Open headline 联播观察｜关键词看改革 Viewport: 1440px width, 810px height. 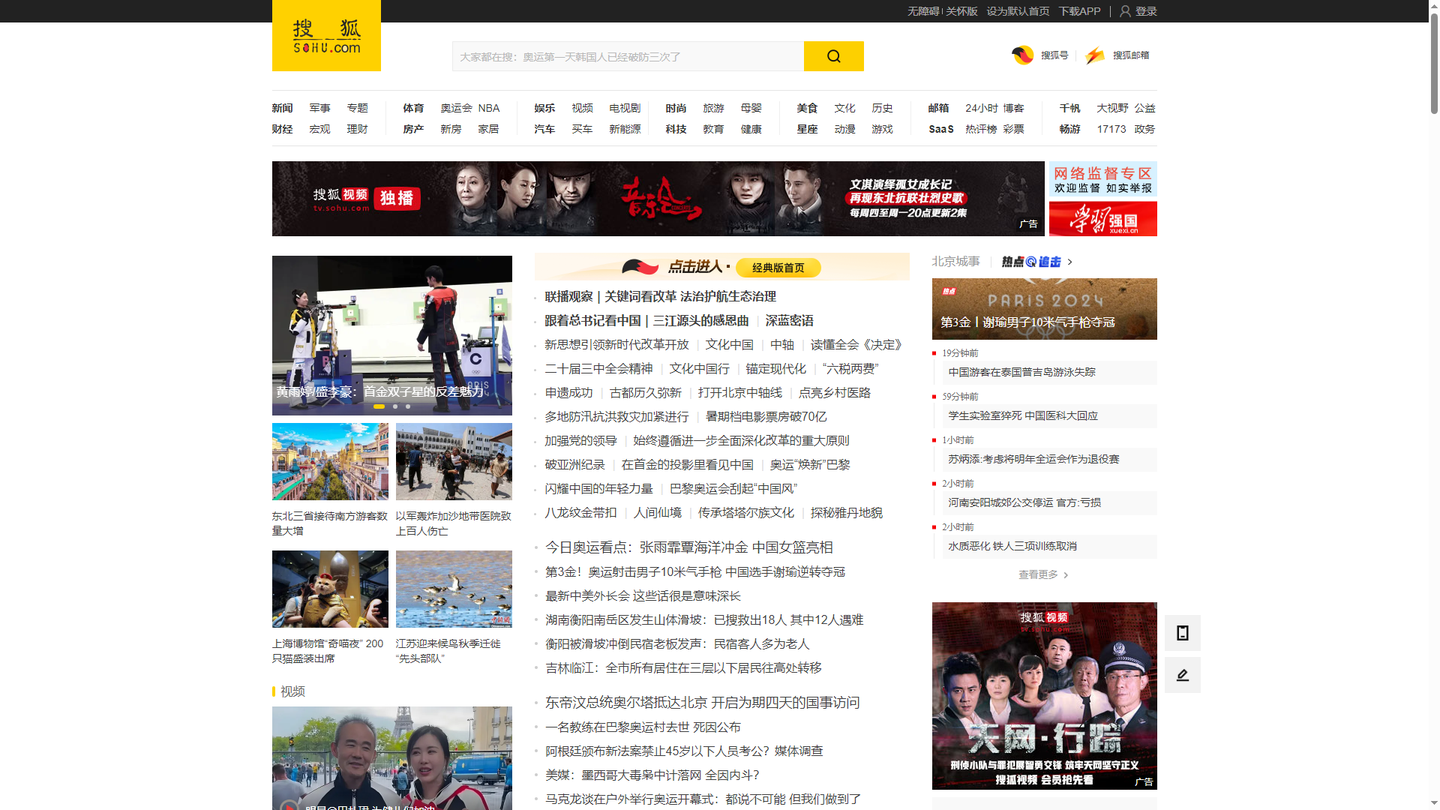[660, 296]
